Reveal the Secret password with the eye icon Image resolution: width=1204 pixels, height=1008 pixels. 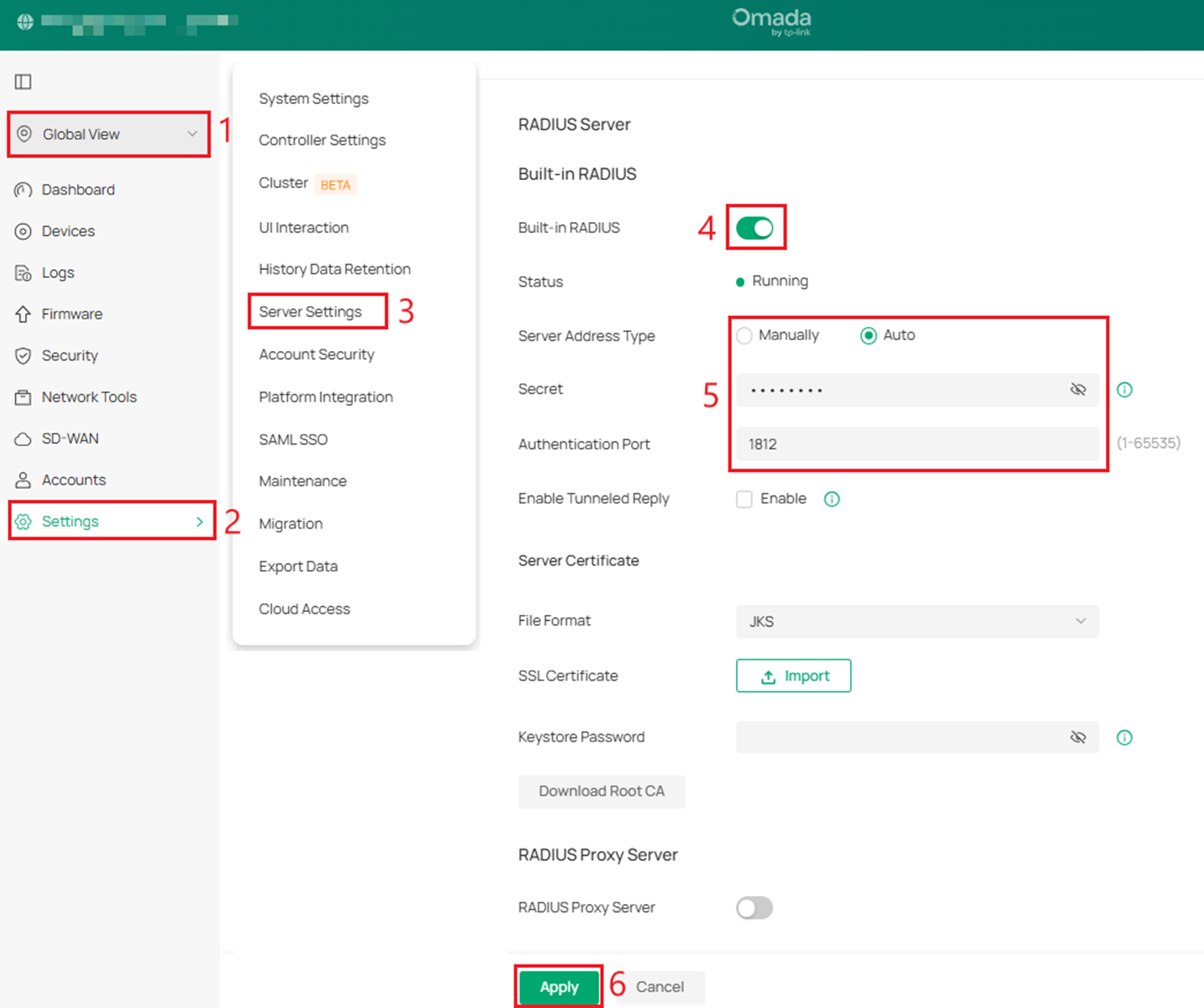click(x=1078, y=389)
